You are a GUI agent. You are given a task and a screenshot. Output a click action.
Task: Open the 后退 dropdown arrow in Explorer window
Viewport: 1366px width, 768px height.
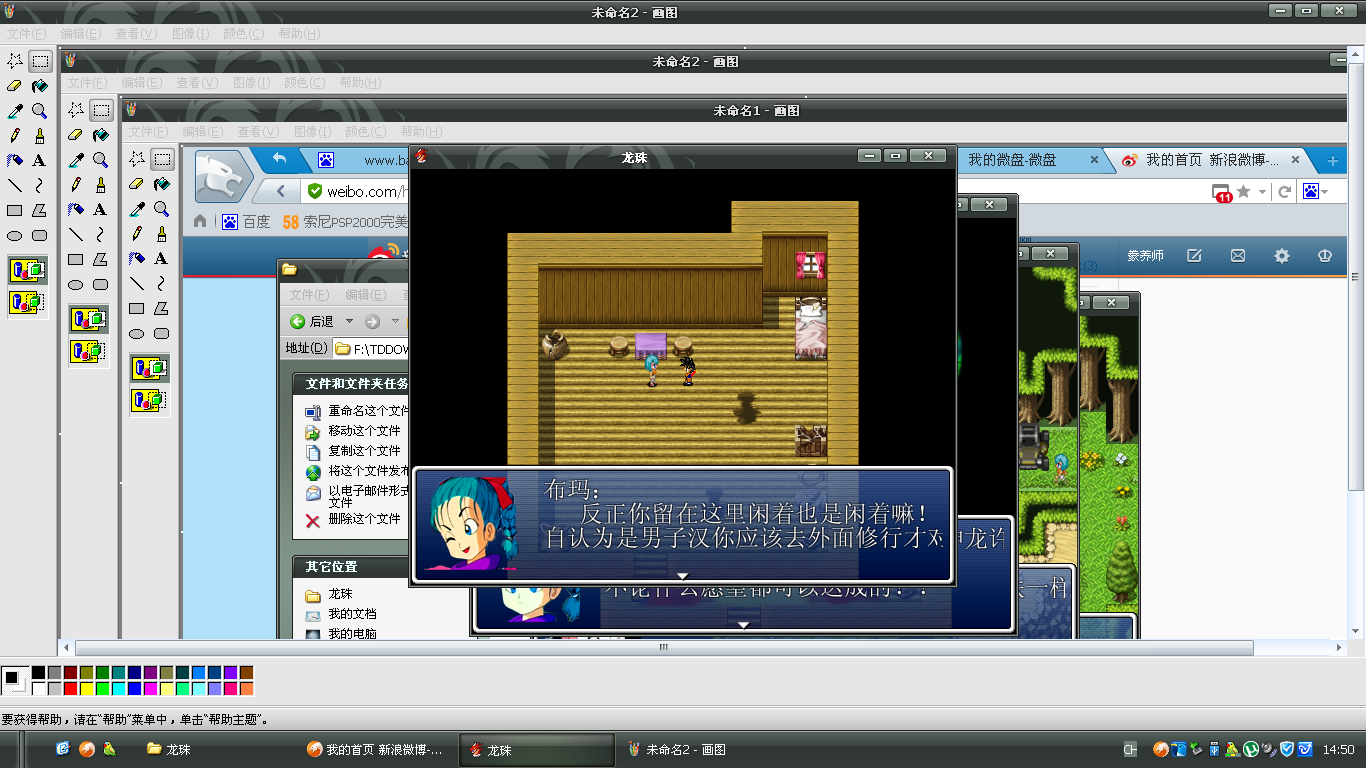pos(349,321)
